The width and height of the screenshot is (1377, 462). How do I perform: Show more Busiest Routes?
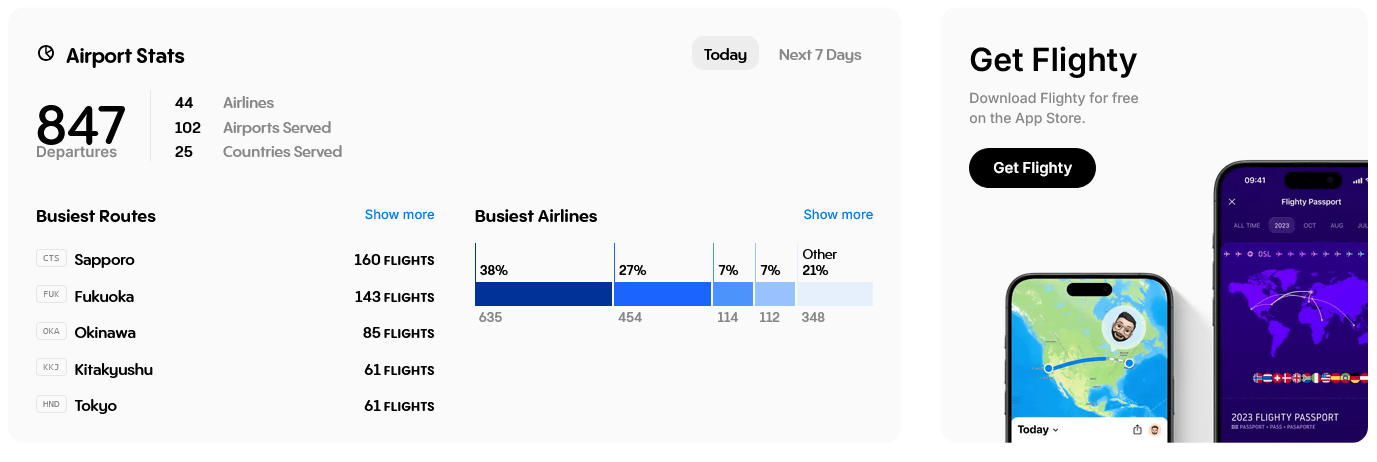click(399, 214)
